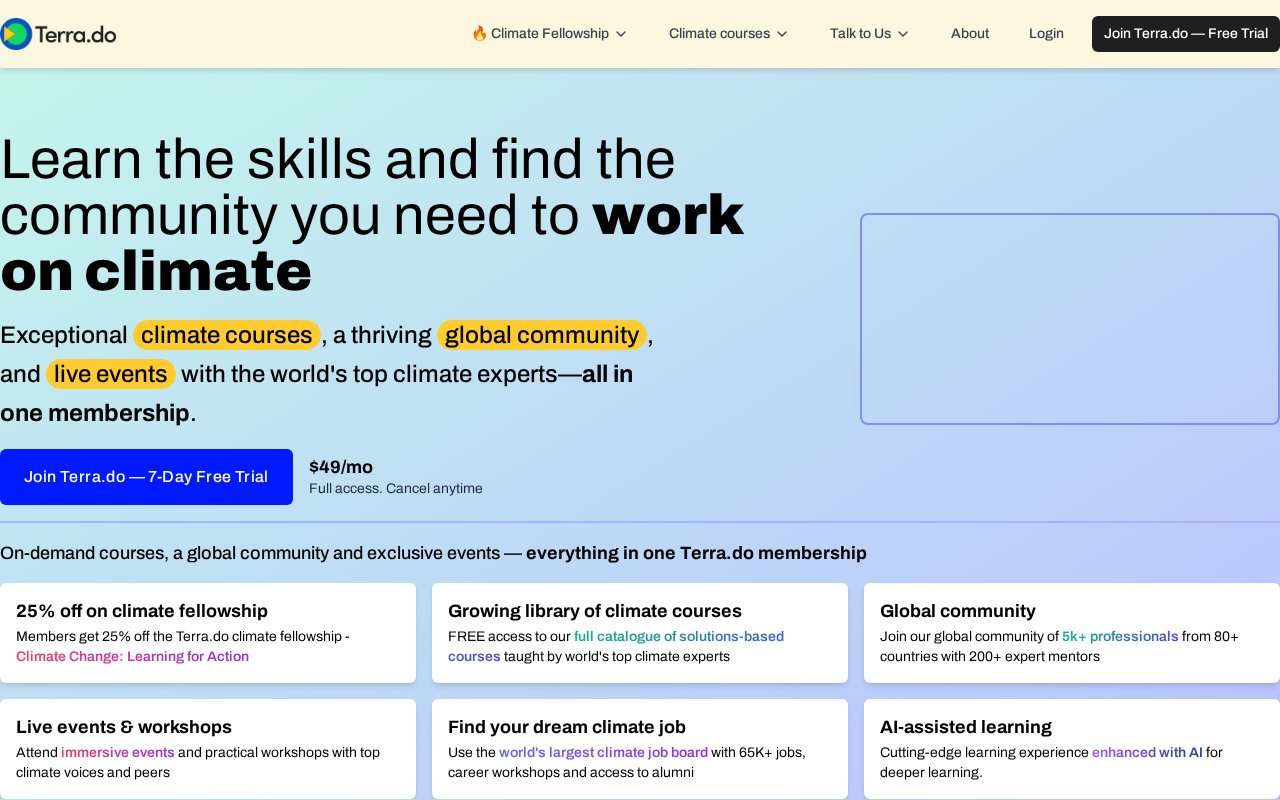This screenshot has height=800, width=1280.
Task: Click the highlighted climate courses phrase
Action: point(227,335)
